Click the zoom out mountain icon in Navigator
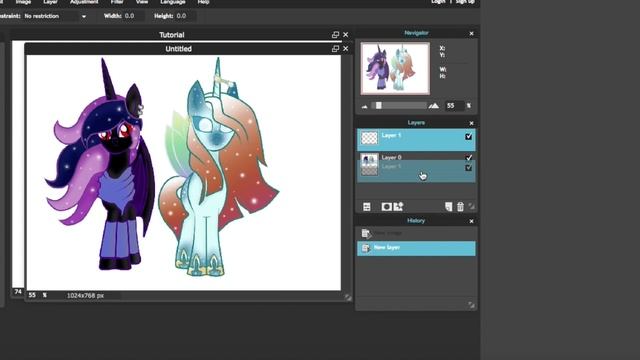Image resolution: width=640 pixels, height=360 pixels. [x=364, y=107]
